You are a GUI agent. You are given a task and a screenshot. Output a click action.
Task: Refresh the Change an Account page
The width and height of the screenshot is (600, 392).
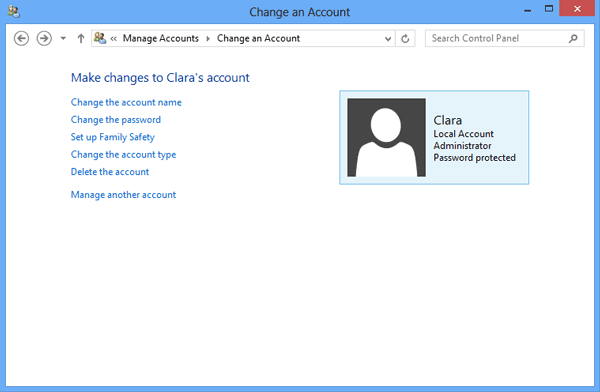(405, 39)
